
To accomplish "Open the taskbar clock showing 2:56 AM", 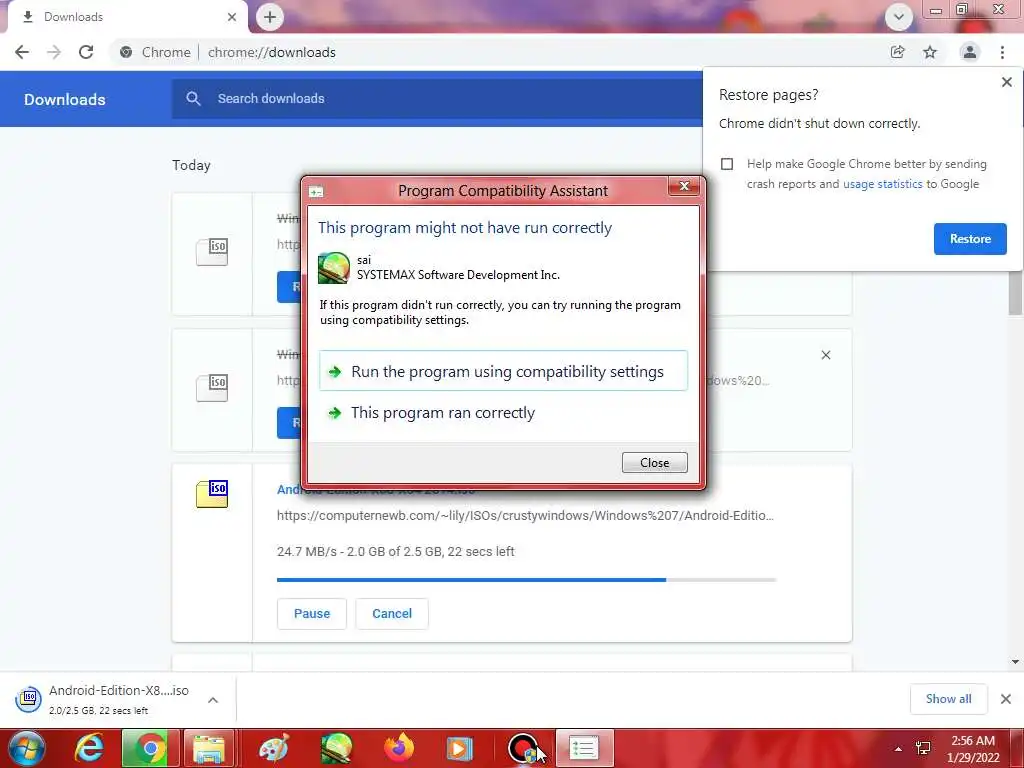I will 973,749.
